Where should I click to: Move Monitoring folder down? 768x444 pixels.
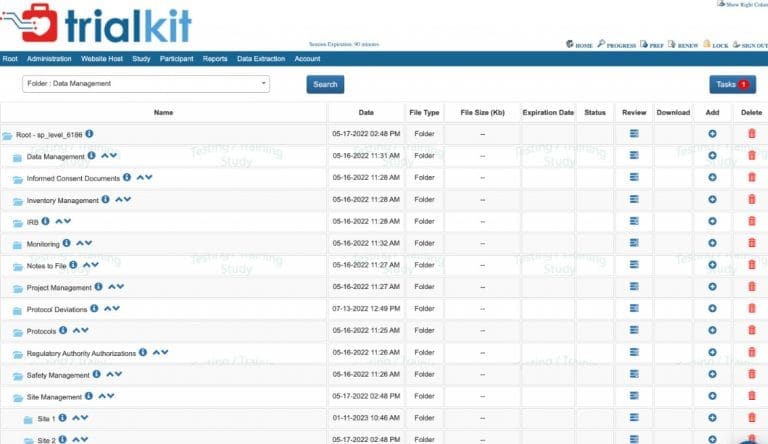point(88,243)
